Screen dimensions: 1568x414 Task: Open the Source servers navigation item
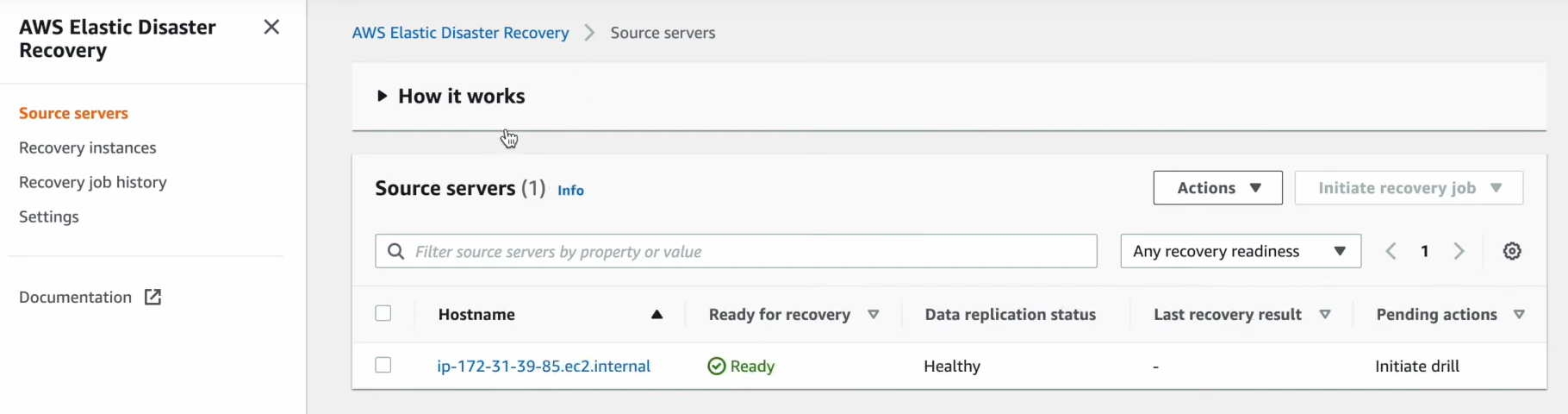tap(73, 113)
